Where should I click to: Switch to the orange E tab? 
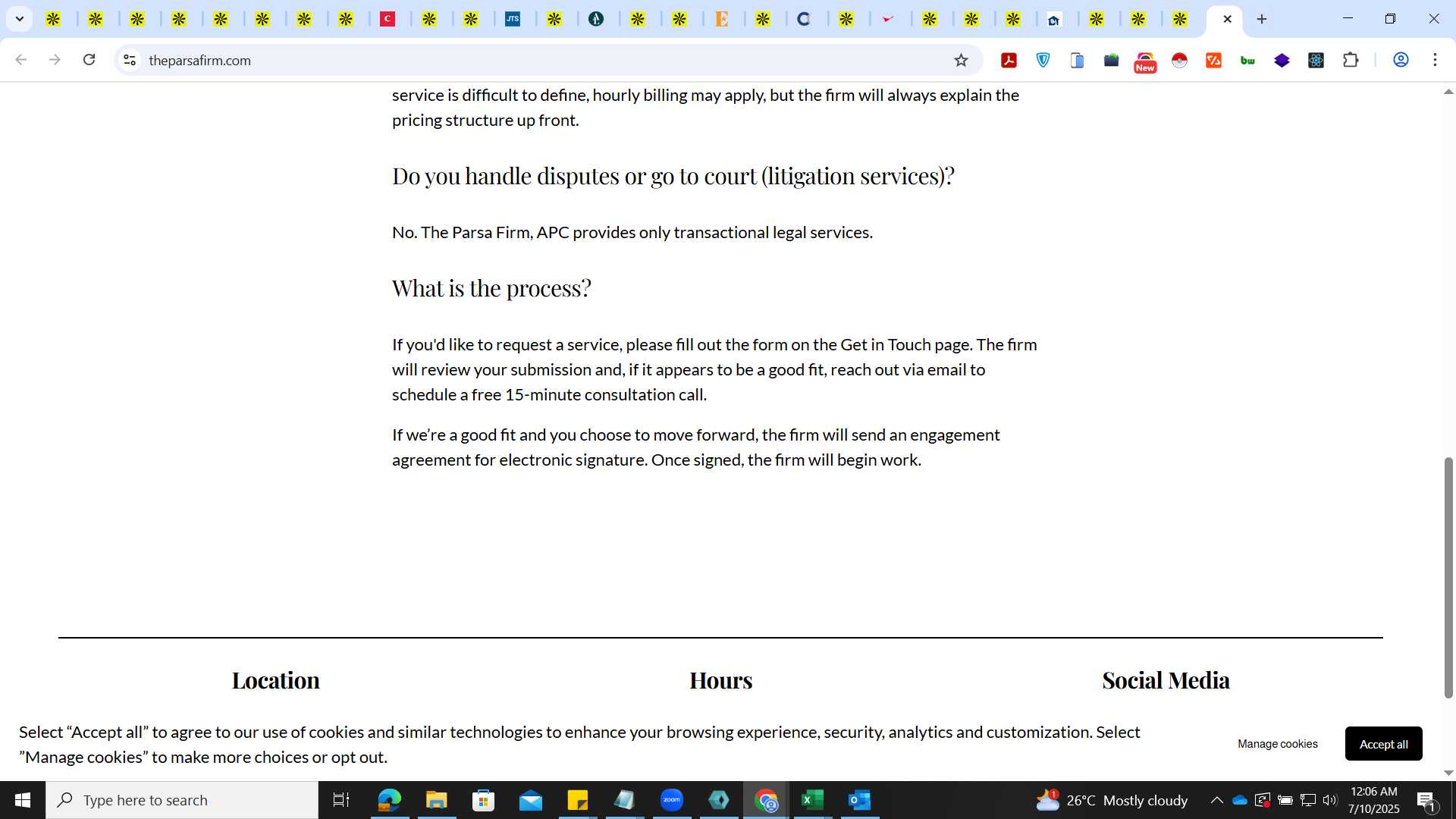722,19
